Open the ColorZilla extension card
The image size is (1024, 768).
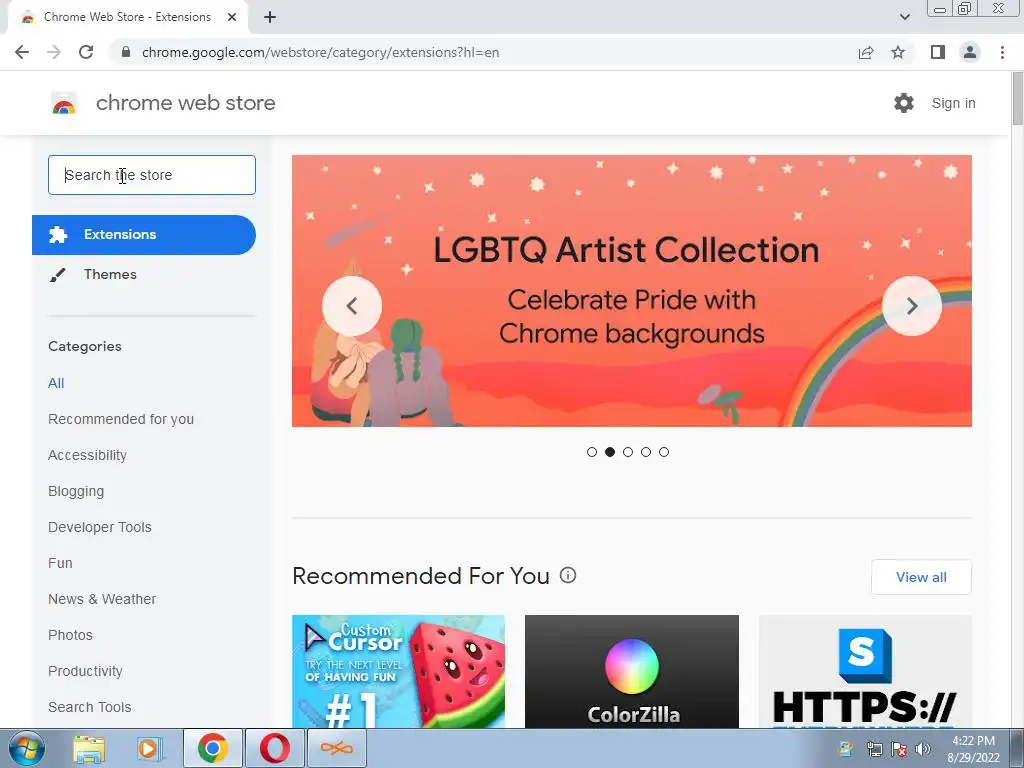632,672
